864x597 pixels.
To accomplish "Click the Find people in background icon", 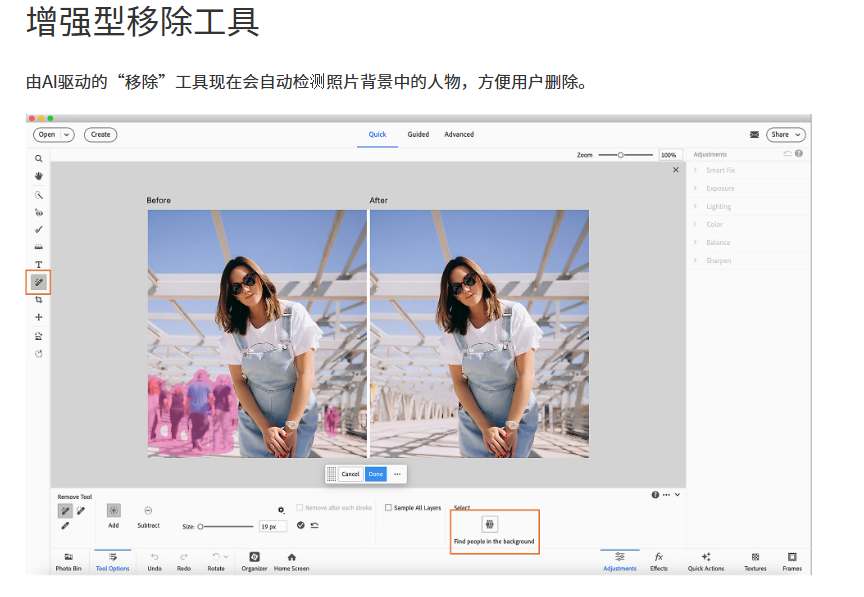I will point(490,524).
